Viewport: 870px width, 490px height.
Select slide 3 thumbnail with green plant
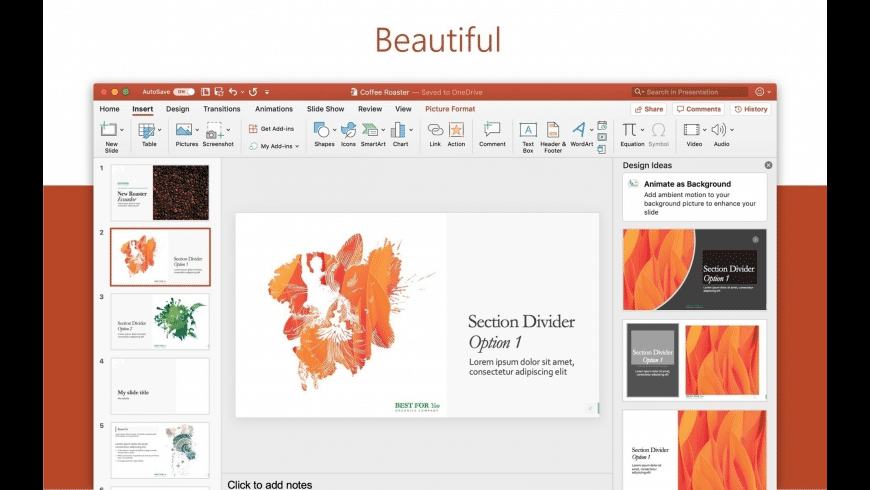[x=160, y=322]
